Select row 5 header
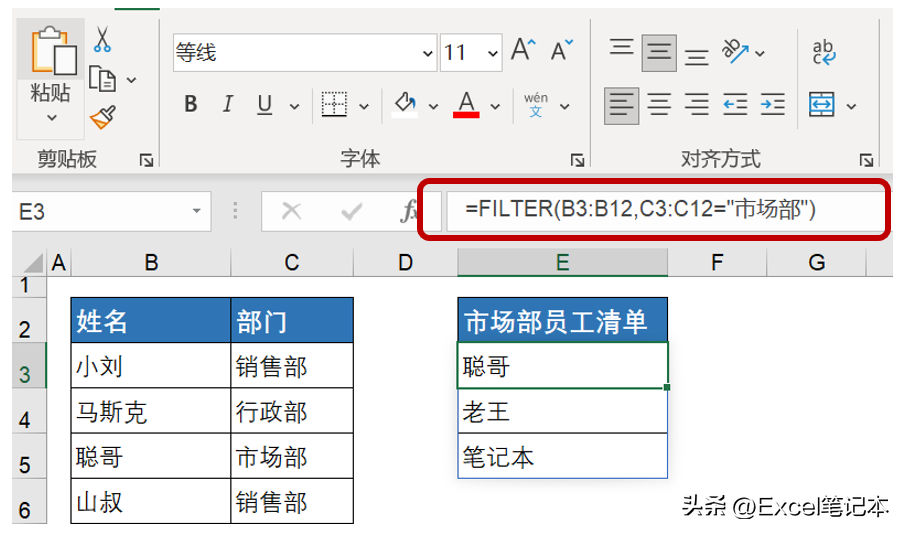Screen dimensions: 905x533 coord(29,457)
